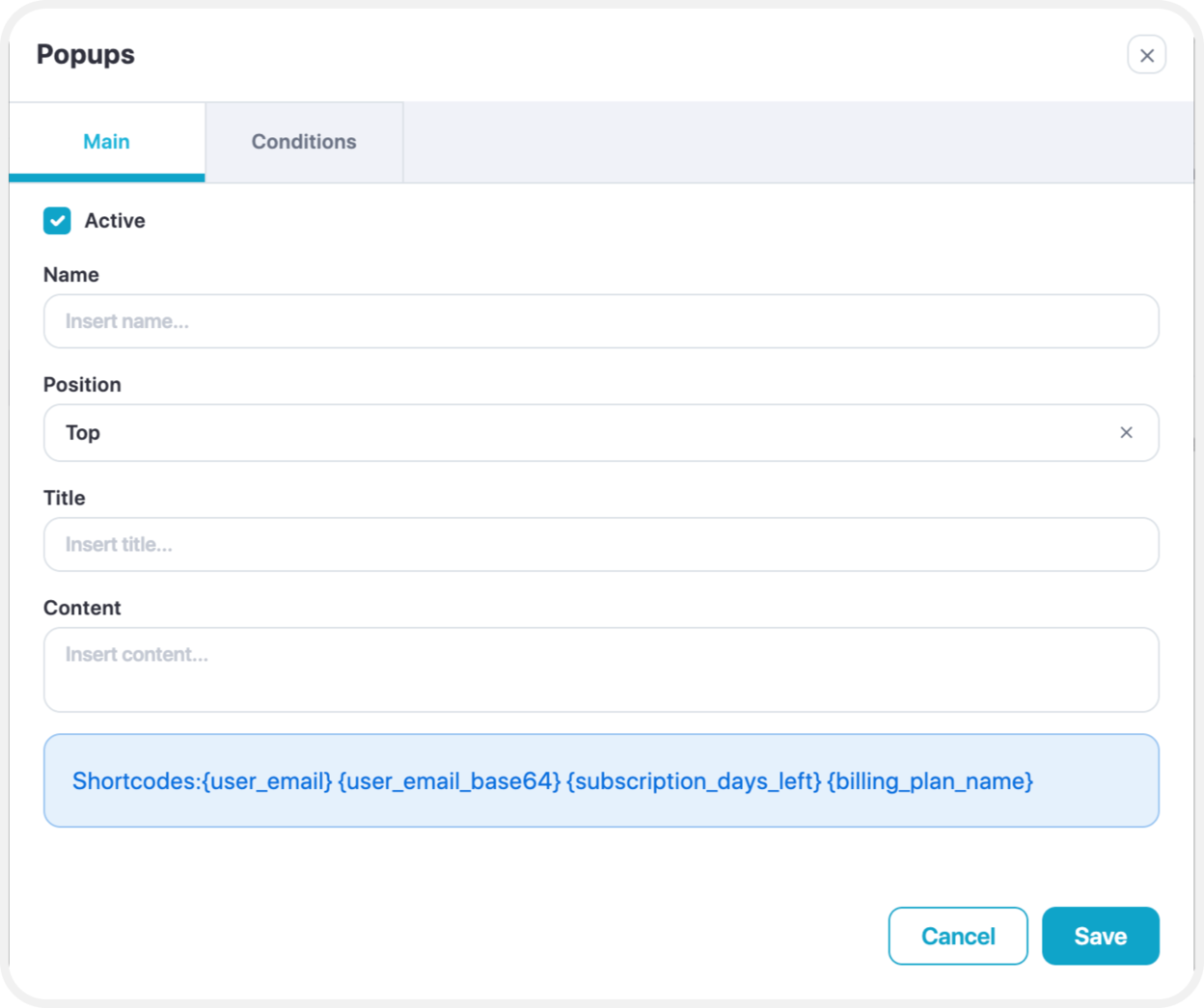This screenshot has height=1008, width=1204.
Task: Switch to the Main tab
Action: coord(106,142)
